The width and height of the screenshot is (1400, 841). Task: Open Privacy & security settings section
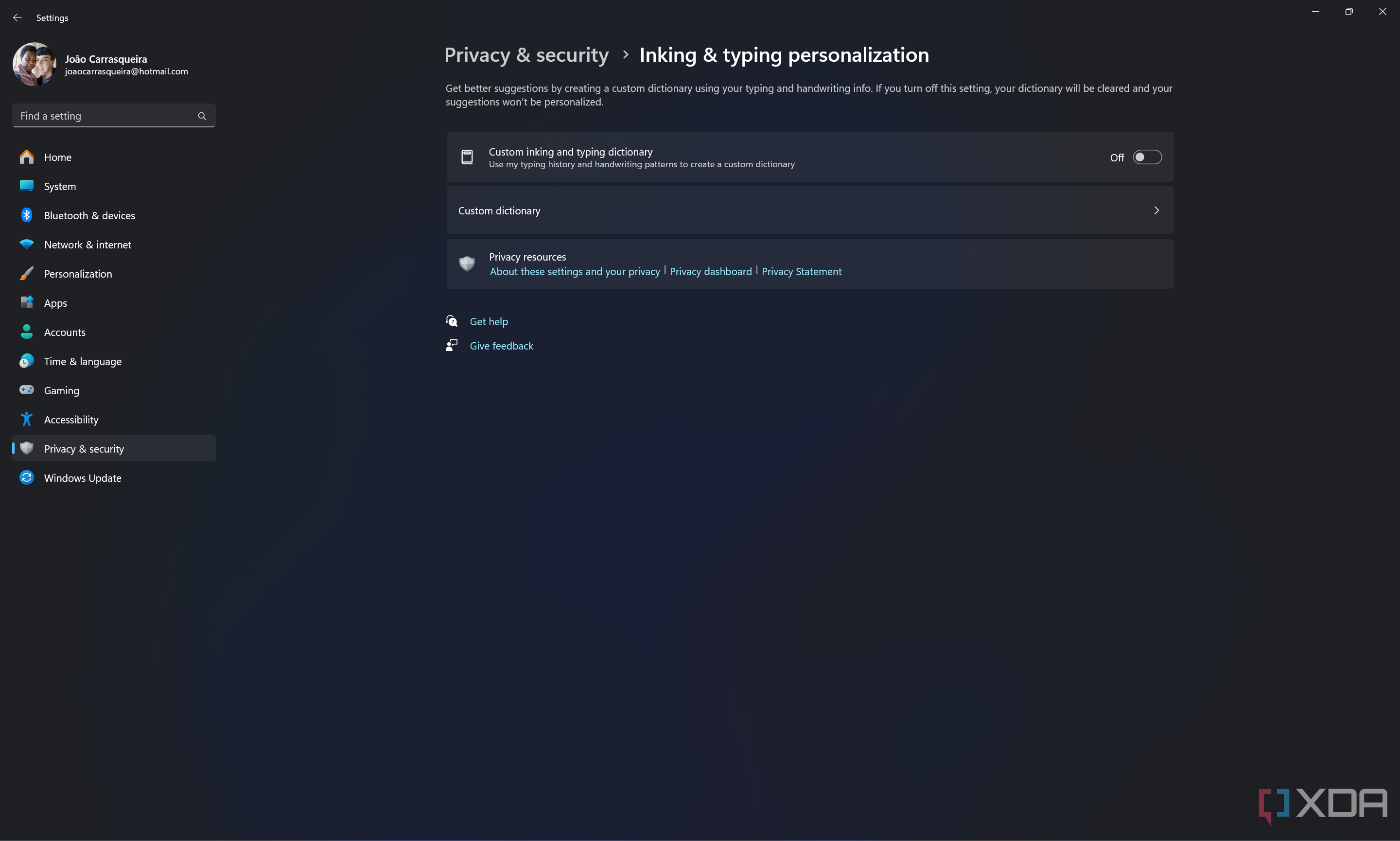pyautogui.click(x=84, y=448)
